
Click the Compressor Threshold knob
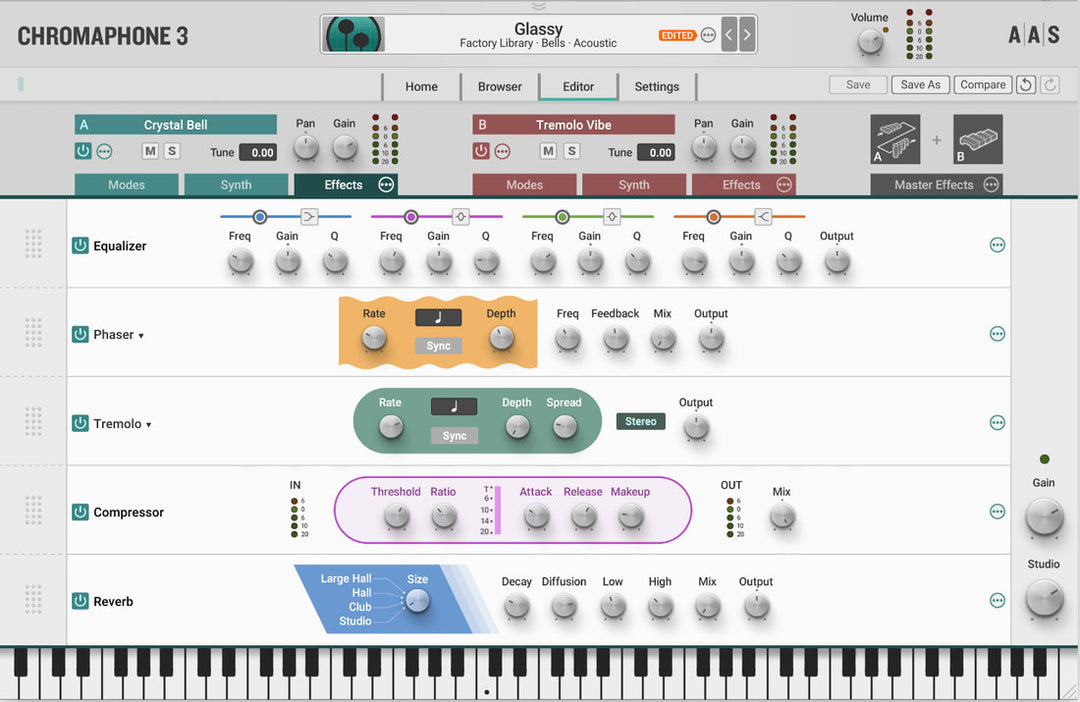[397, 515]
